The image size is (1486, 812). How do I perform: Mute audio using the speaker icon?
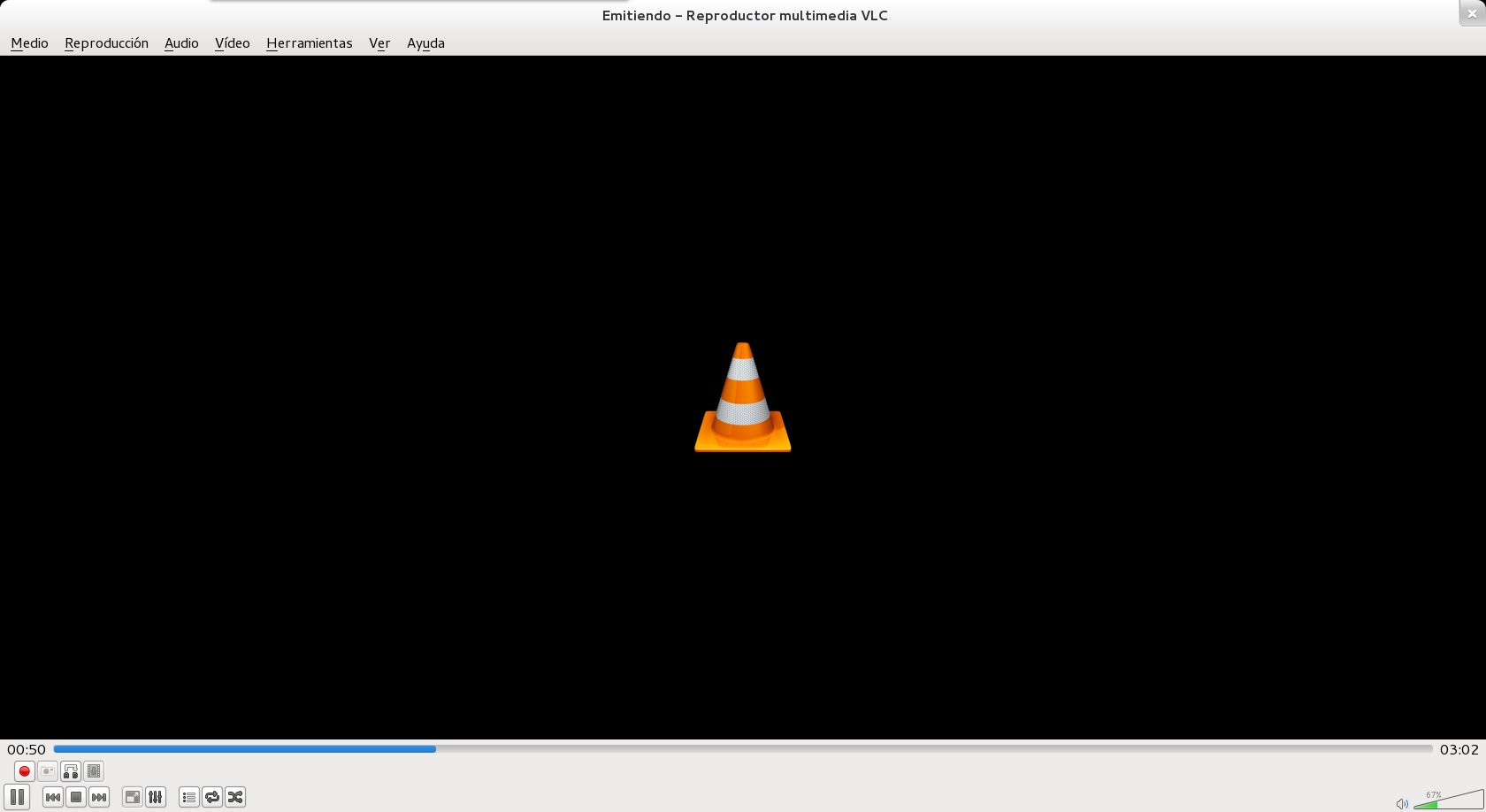click(1402, 803)
